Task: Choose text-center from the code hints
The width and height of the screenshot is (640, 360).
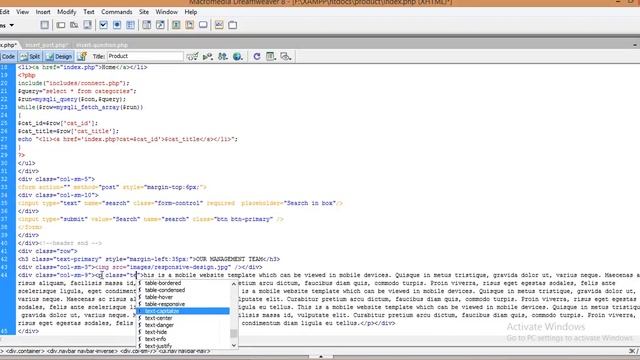Action: [183, 318]
